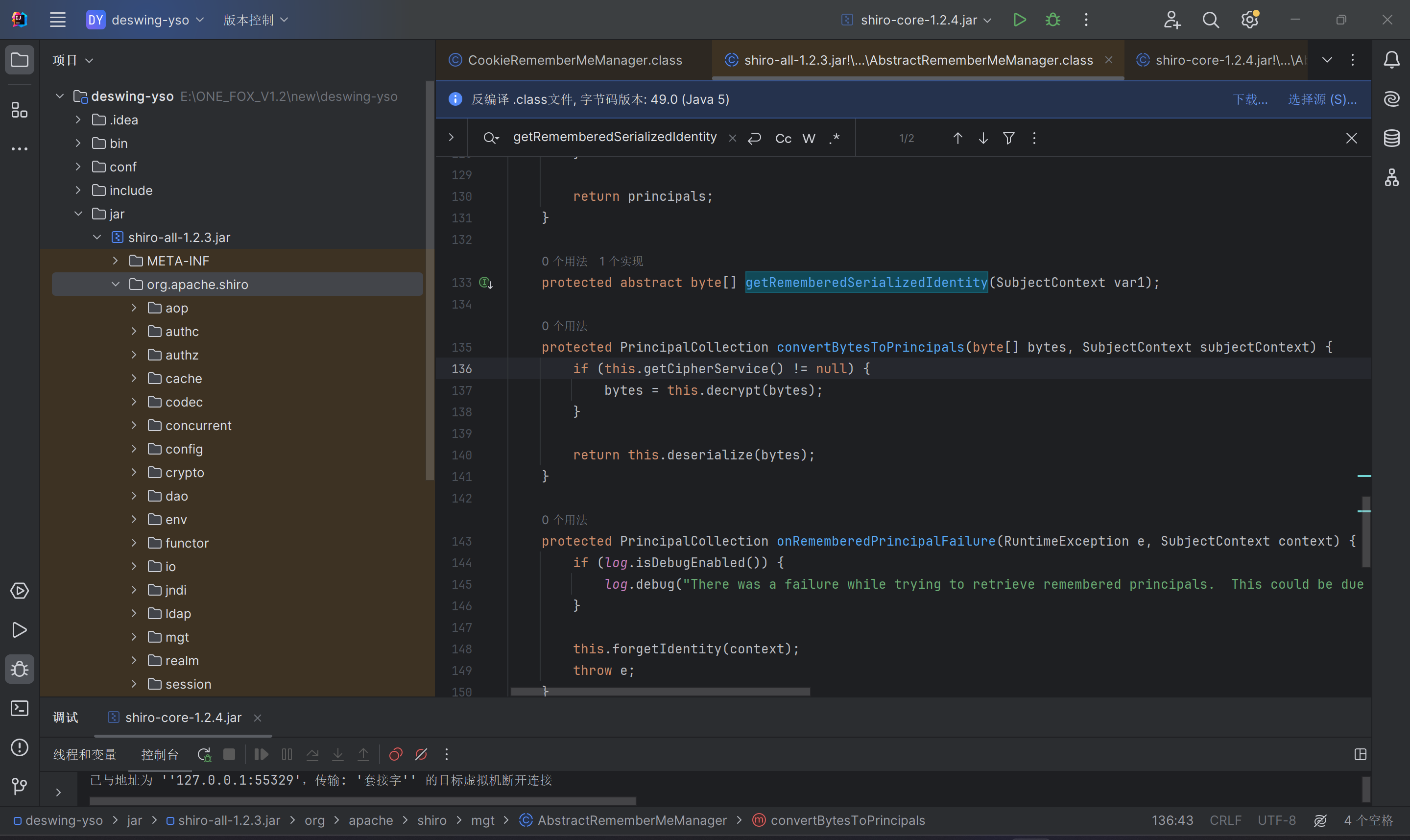This screenshot has width=1410, height=840.
Task: Open the Debug tool window in left sidebar
Action: [x=20, y=669]
